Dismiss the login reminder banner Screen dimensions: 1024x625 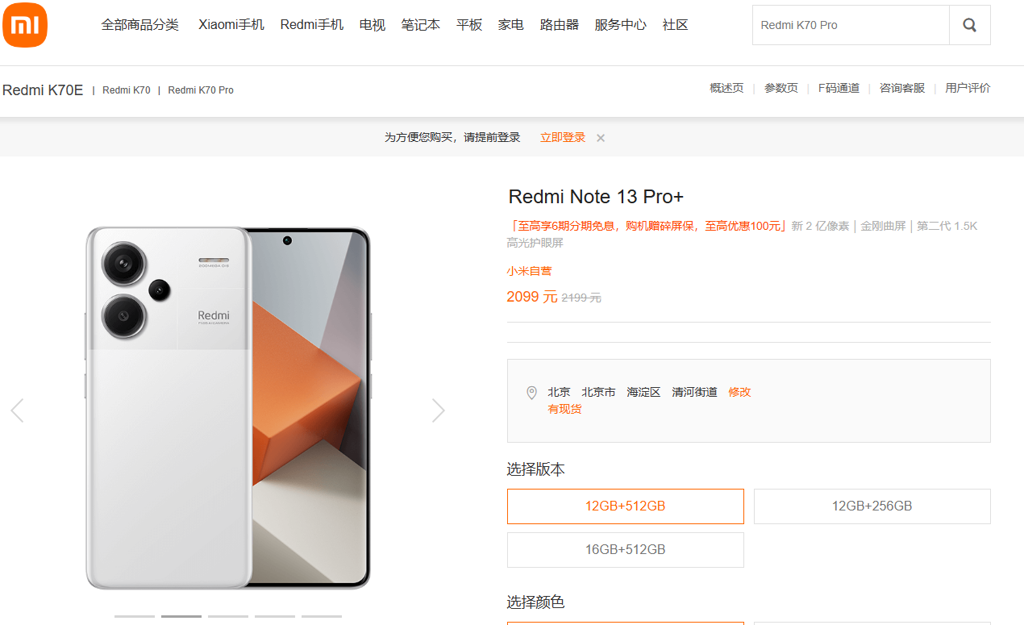point(601,138)
